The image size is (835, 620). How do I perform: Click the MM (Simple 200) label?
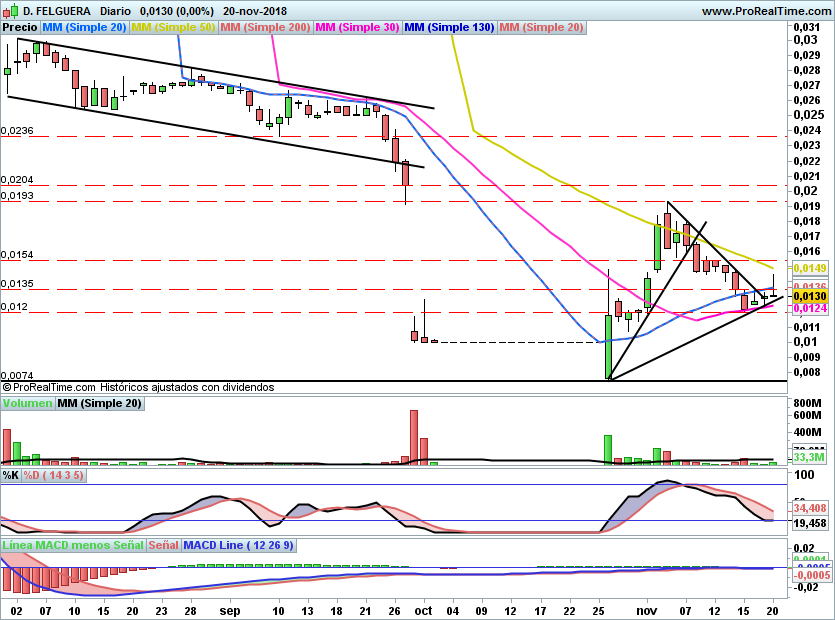264,27
